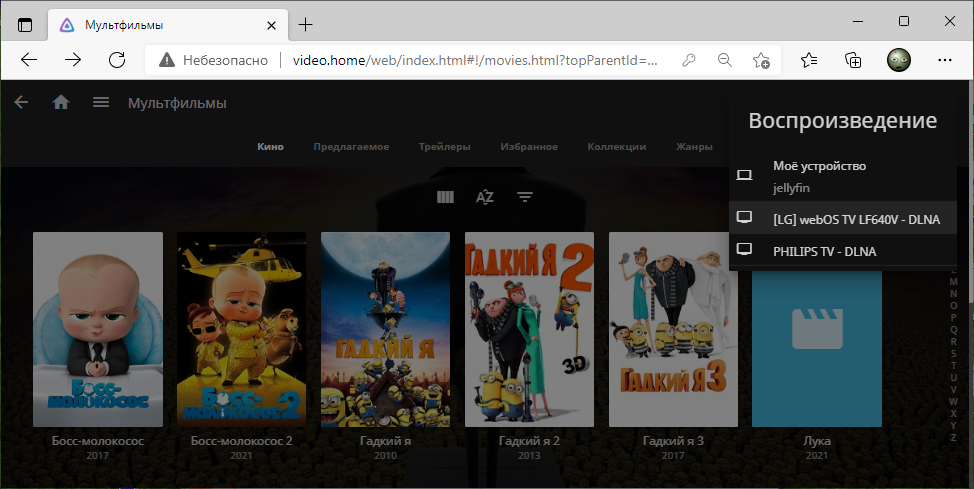Click the Гадкий я title link
974x489 pixels.
(x=385, y=441)
